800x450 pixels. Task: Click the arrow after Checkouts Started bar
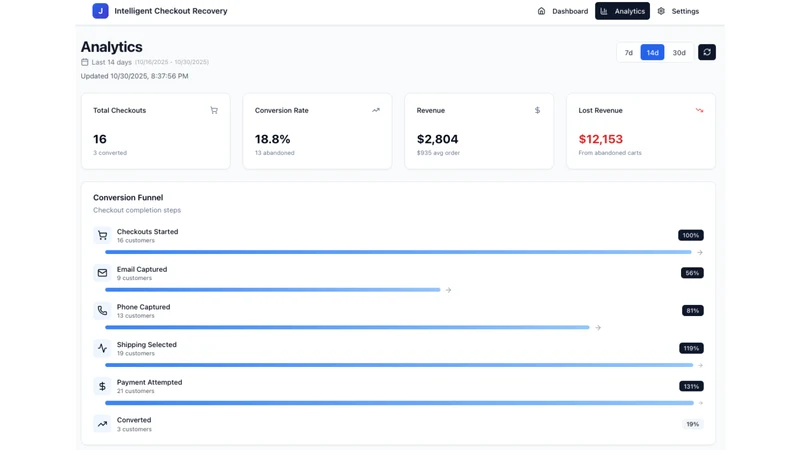tap(700, 253)
